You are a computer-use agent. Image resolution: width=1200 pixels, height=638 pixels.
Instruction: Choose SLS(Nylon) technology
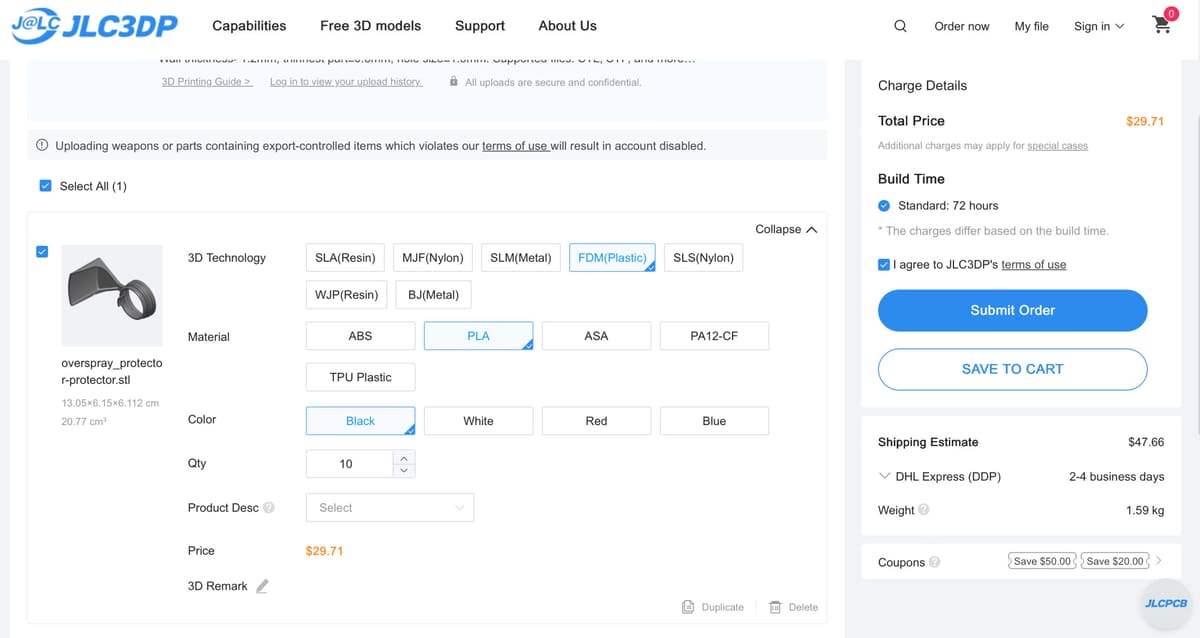click(x=703, y=258)
